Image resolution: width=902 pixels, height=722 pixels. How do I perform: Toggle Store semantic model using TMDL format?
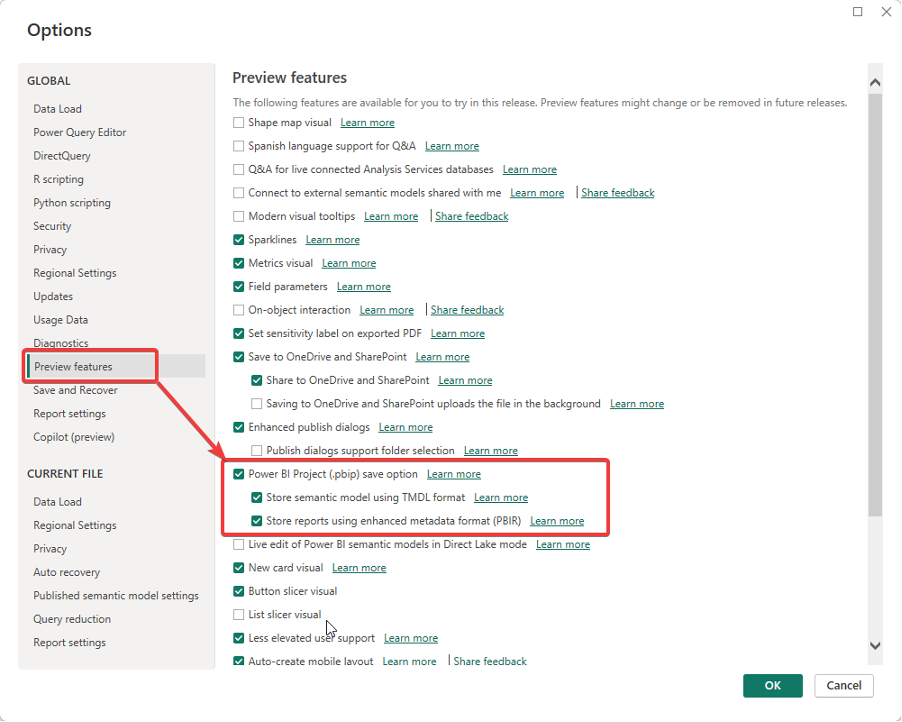[x=257, y=498]
